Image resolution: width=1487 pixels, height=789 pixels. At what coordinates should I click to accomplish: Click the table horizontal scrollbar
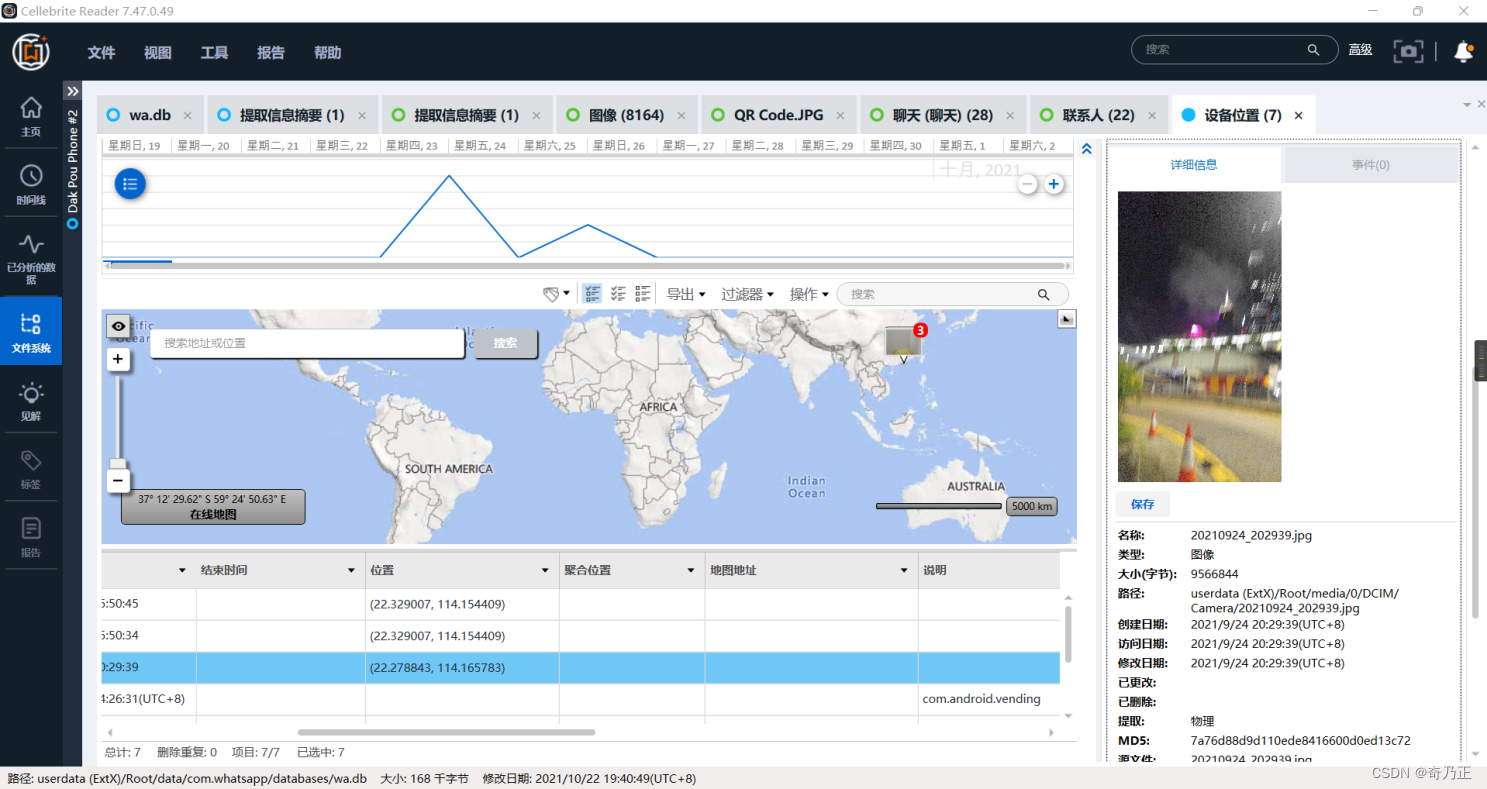click(446, 732)
